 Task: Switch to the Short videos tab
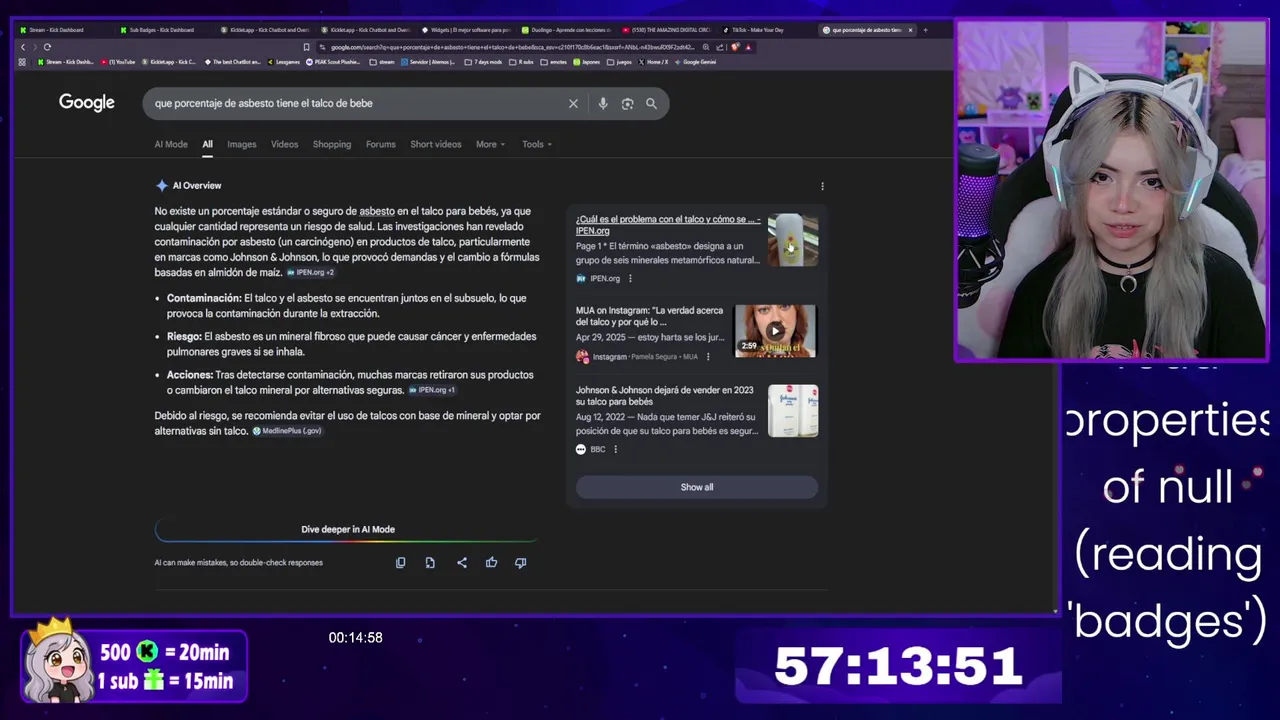(436, 144)
